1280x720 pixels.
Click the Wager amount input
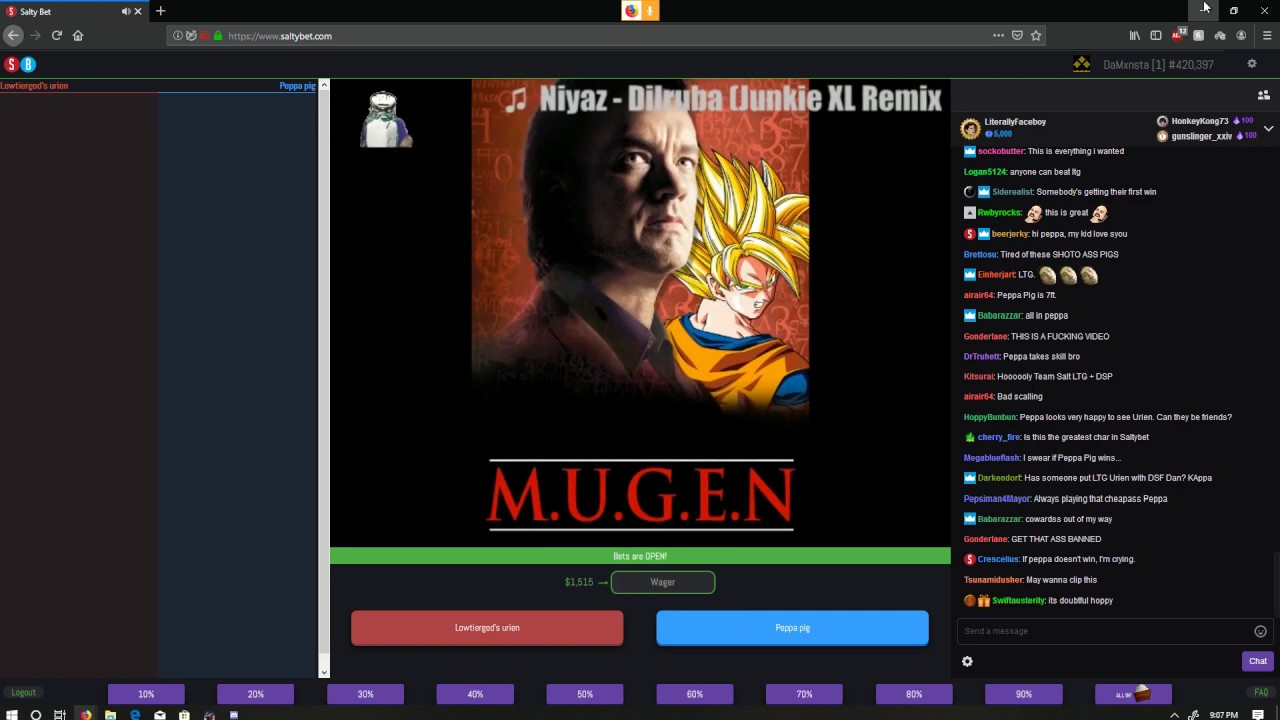pos(663,582)
